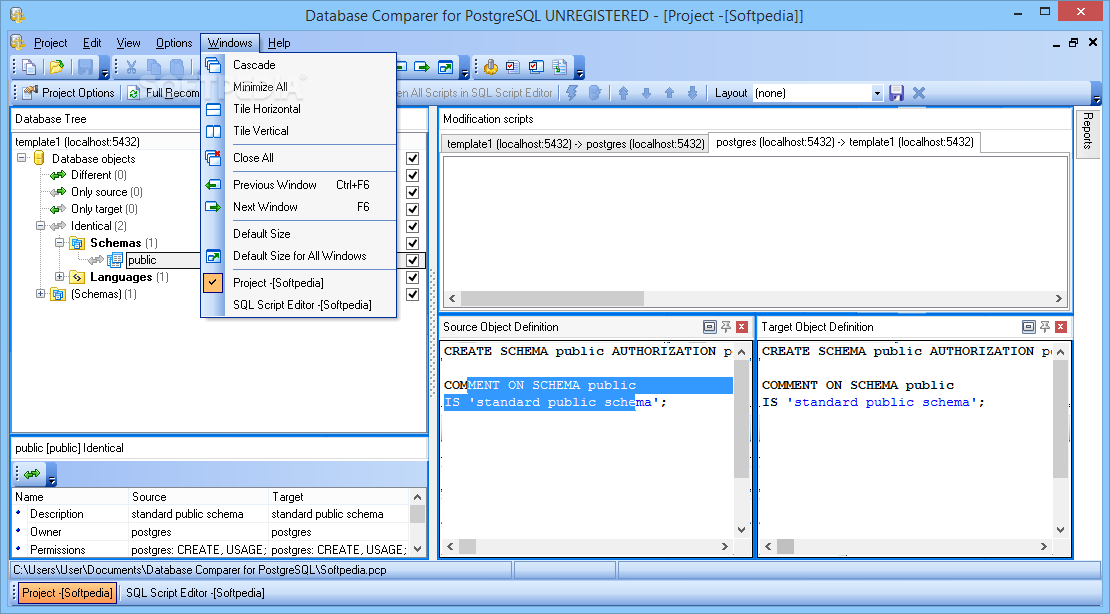
Task: Open the Layout dropdown list
Action: coord(877,93)
